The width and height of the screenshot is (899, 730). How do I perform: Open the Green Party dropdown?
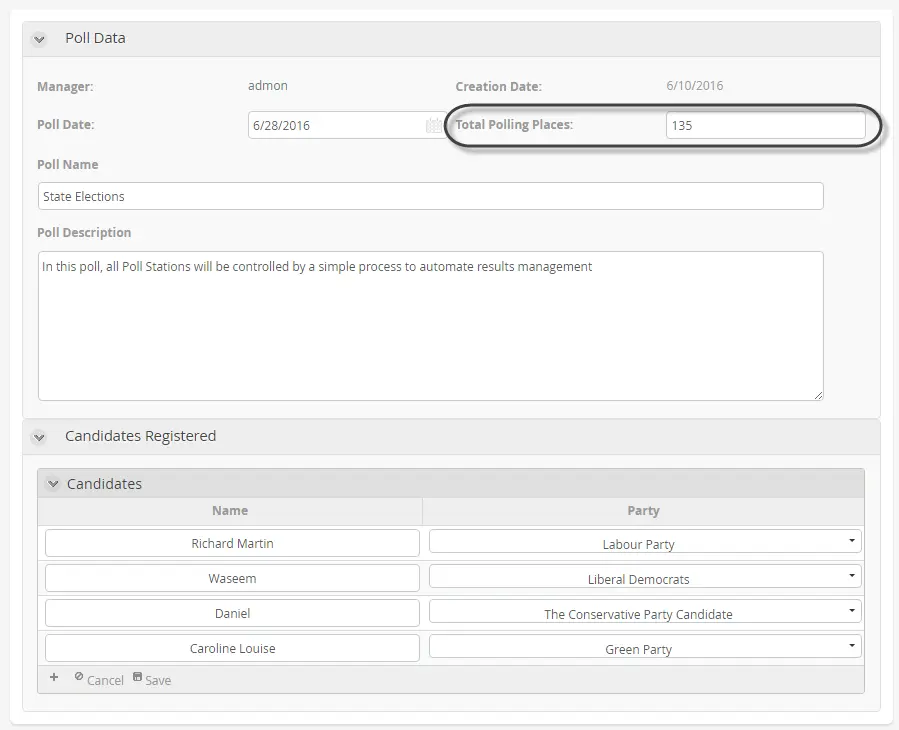(645, 646)
